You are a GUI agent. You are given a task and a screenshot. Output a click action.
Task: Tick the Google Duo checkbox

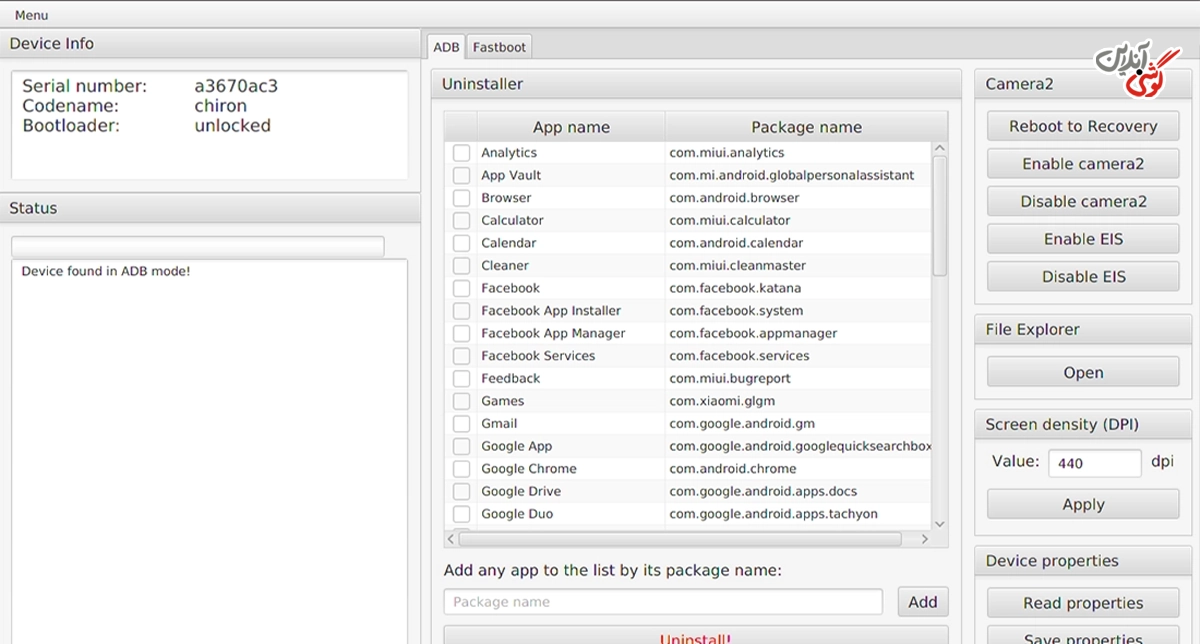click(x=461, y=514)
